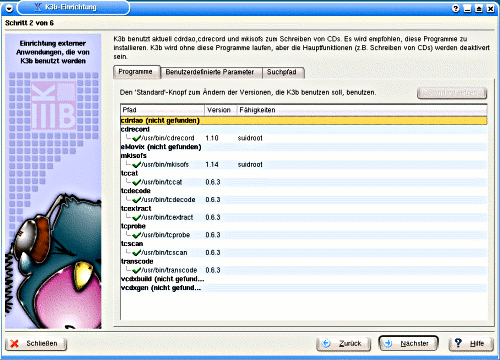Click the Schließen button
The image size is (500, 360).
pyautogui.click(x=36, y=344)
